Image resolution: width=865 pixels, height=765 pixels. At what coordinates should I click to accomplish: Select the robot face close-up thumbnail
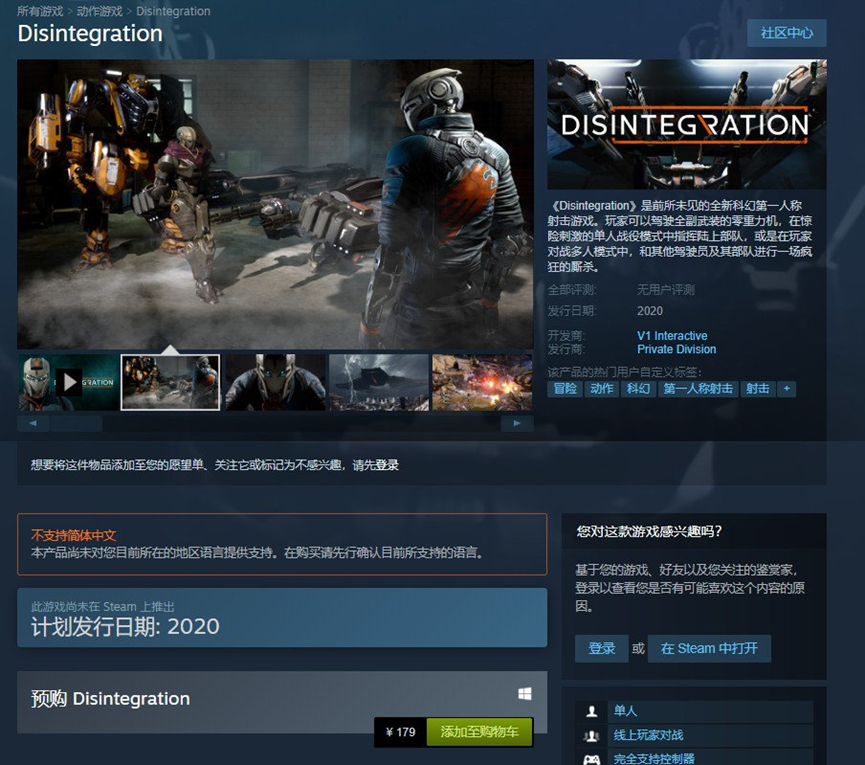pos(275,382)
